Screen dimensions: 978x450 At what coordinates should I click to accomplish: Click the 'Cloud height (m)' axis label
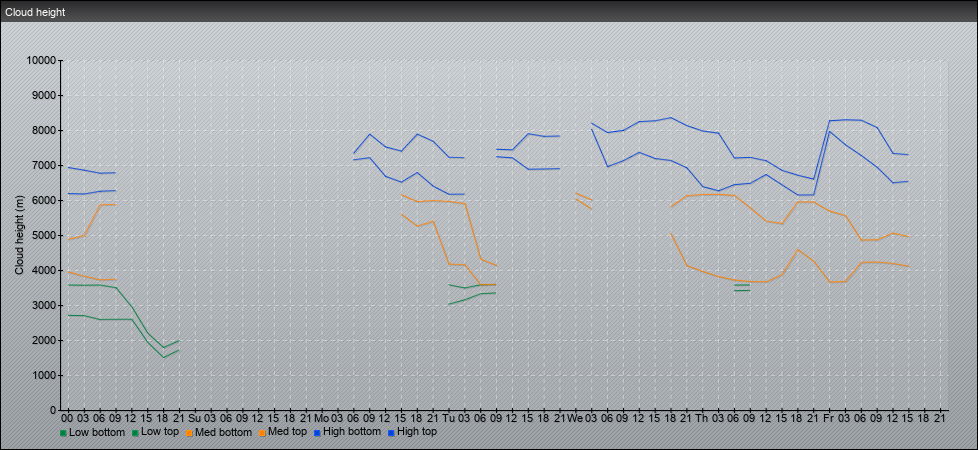(19, 235)
